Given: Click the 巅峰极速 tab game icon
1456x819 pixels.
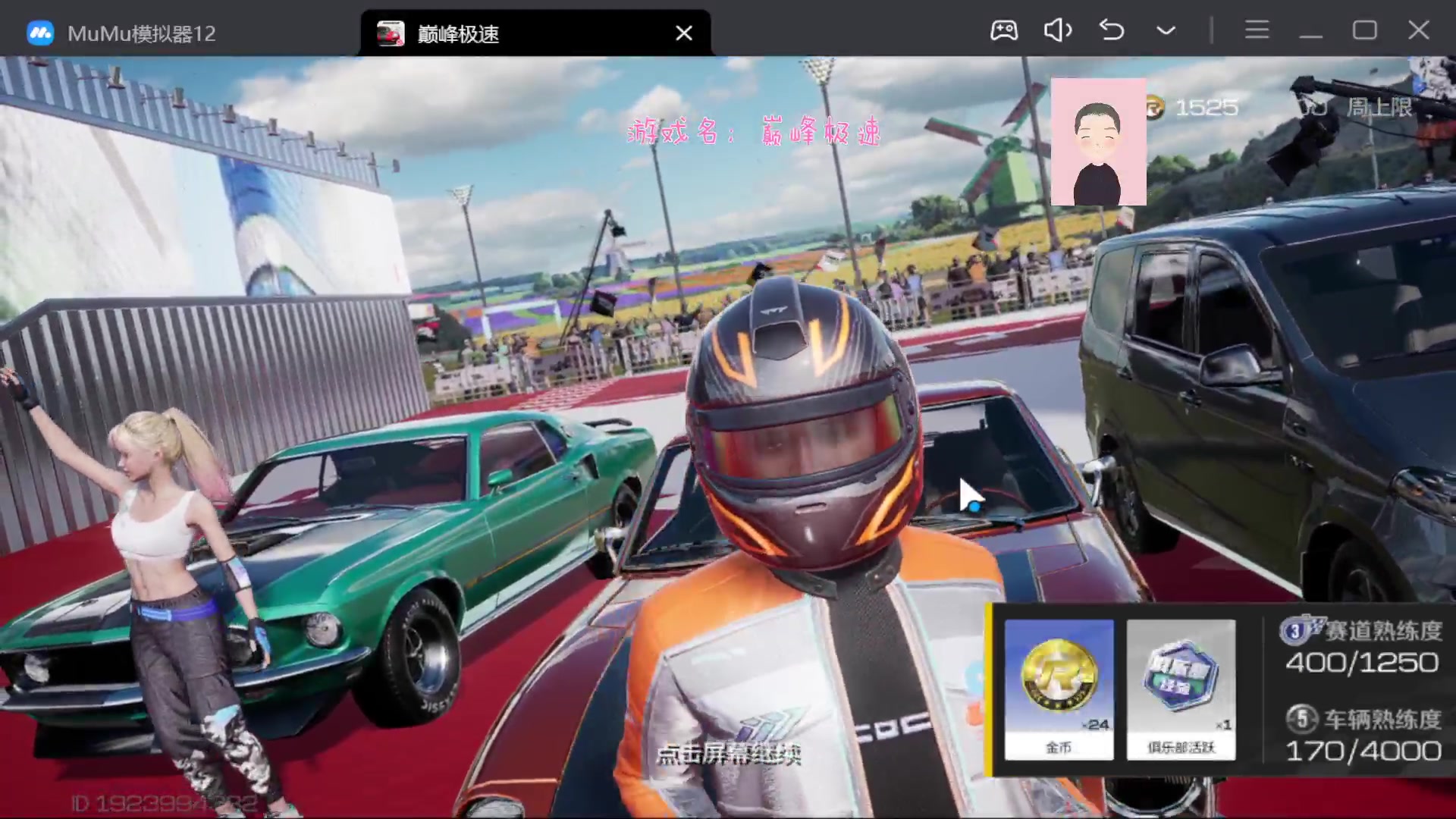Looking at the screenshot, I should pos(391,33).
